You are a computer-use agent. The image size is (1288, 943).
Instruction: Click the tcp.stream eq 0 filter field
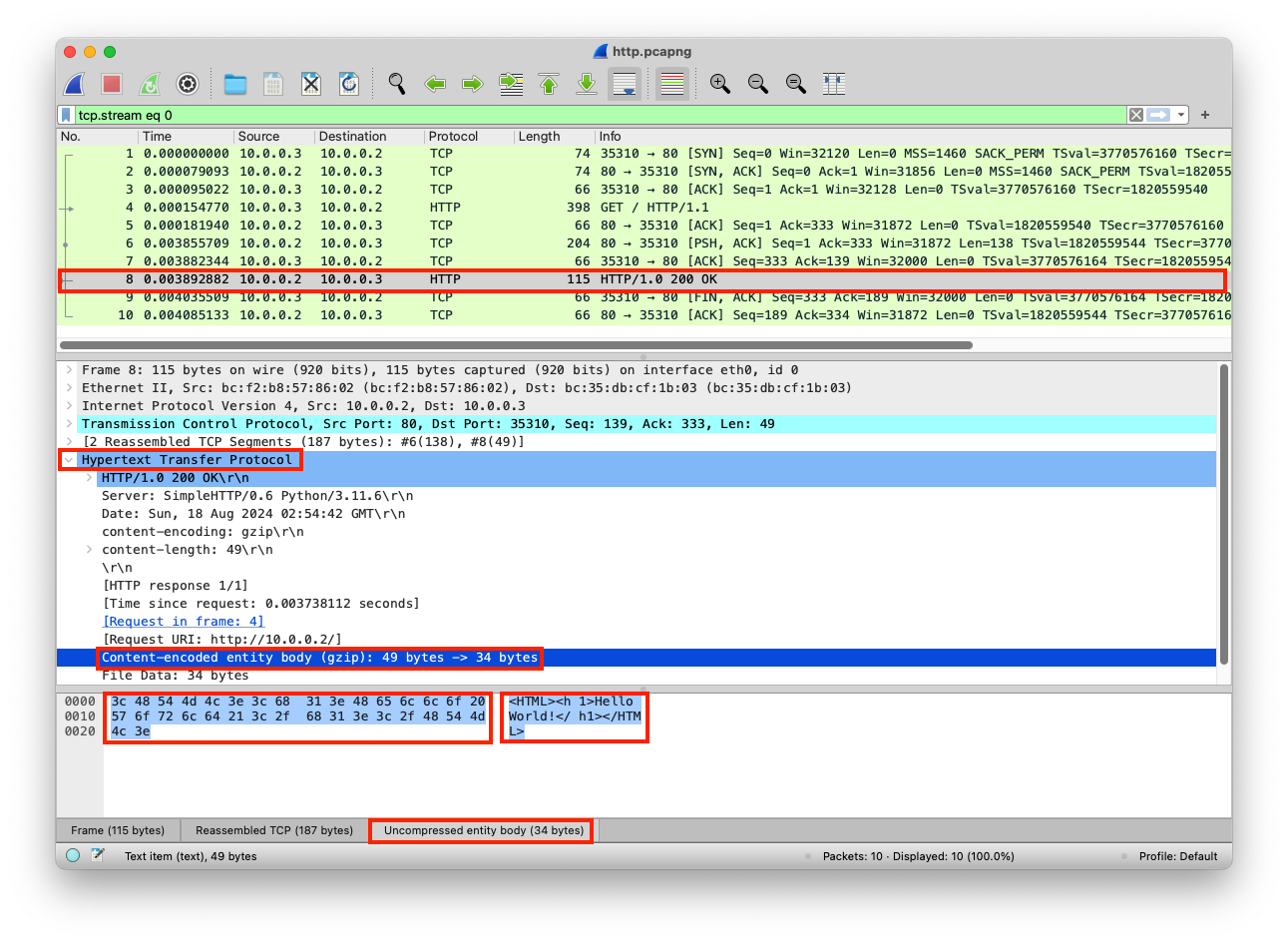coord(599,115)
